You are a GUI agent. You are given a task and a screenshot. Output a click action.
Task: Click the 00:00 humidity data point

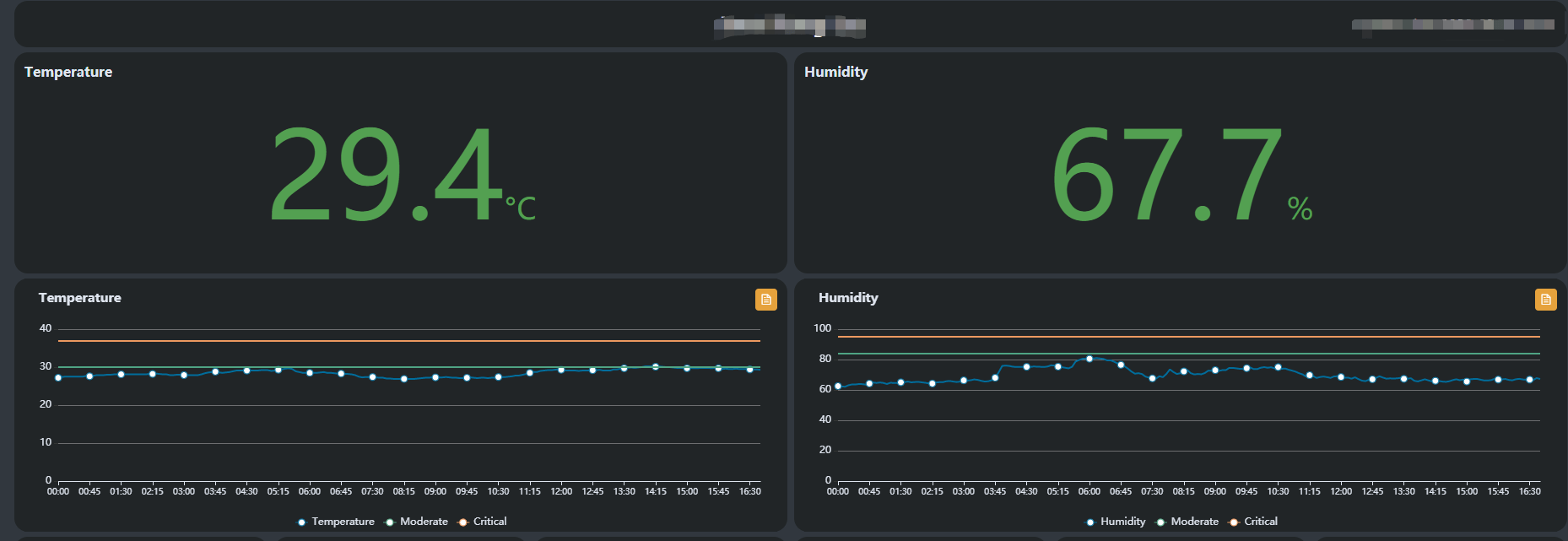pyautogui.click(x=838, y=387)
